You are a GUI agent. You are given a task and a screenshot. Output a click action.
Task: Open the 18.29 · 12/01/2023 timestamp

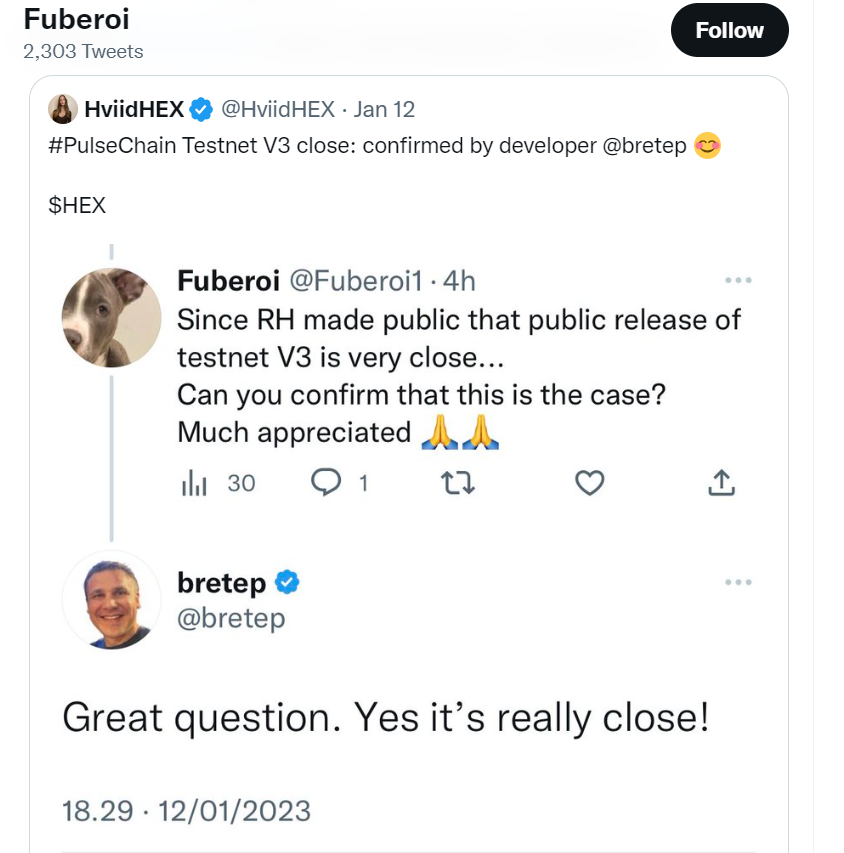click(186, 811)
